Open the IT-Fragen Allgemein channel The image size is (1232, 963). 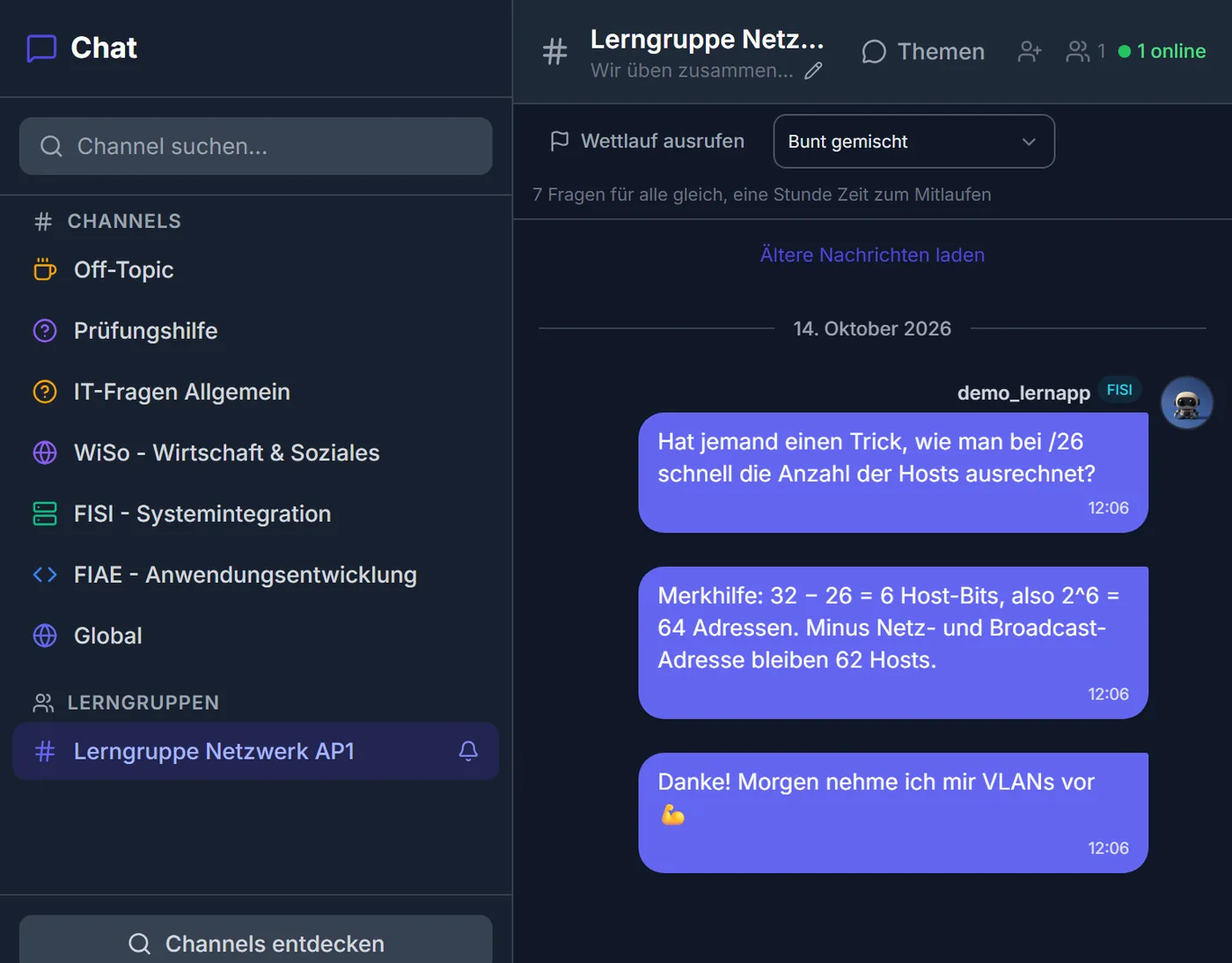[255, 392]
